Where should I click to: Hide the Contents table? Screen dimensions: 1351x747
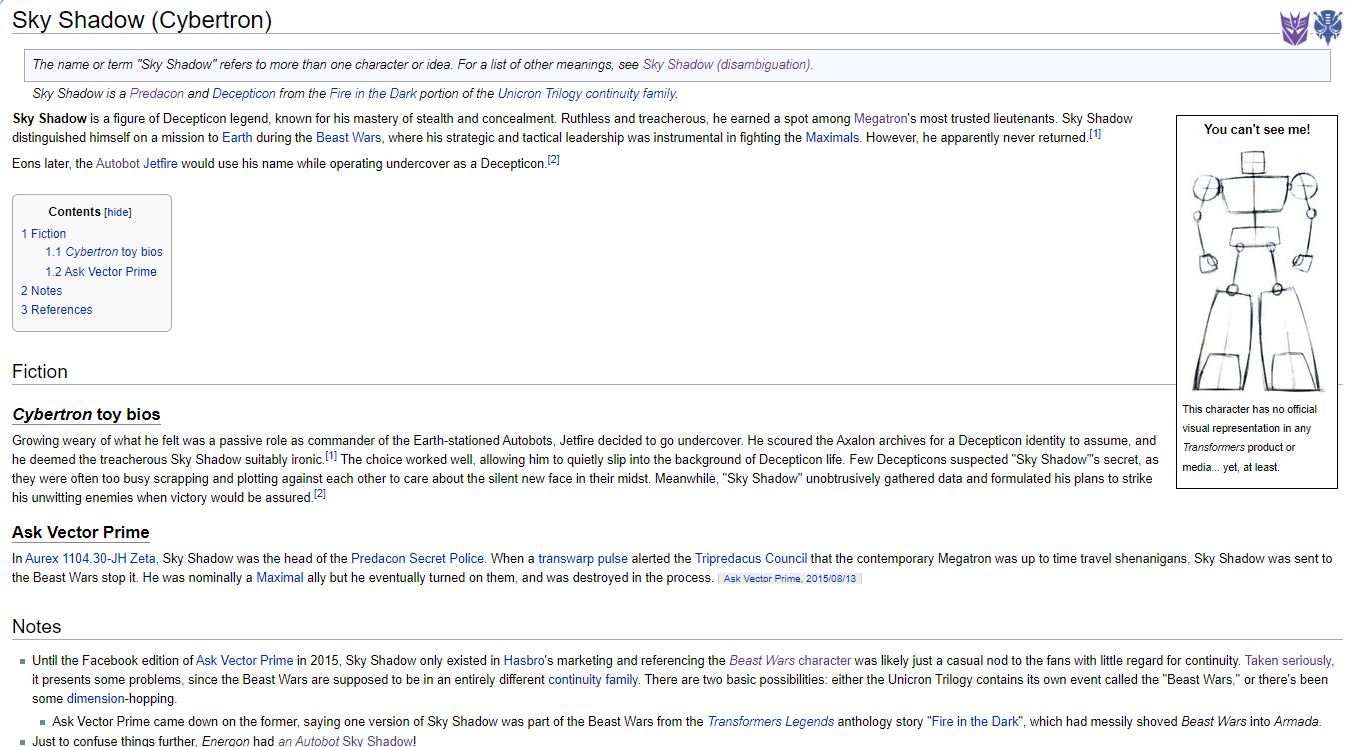point(118,212)
